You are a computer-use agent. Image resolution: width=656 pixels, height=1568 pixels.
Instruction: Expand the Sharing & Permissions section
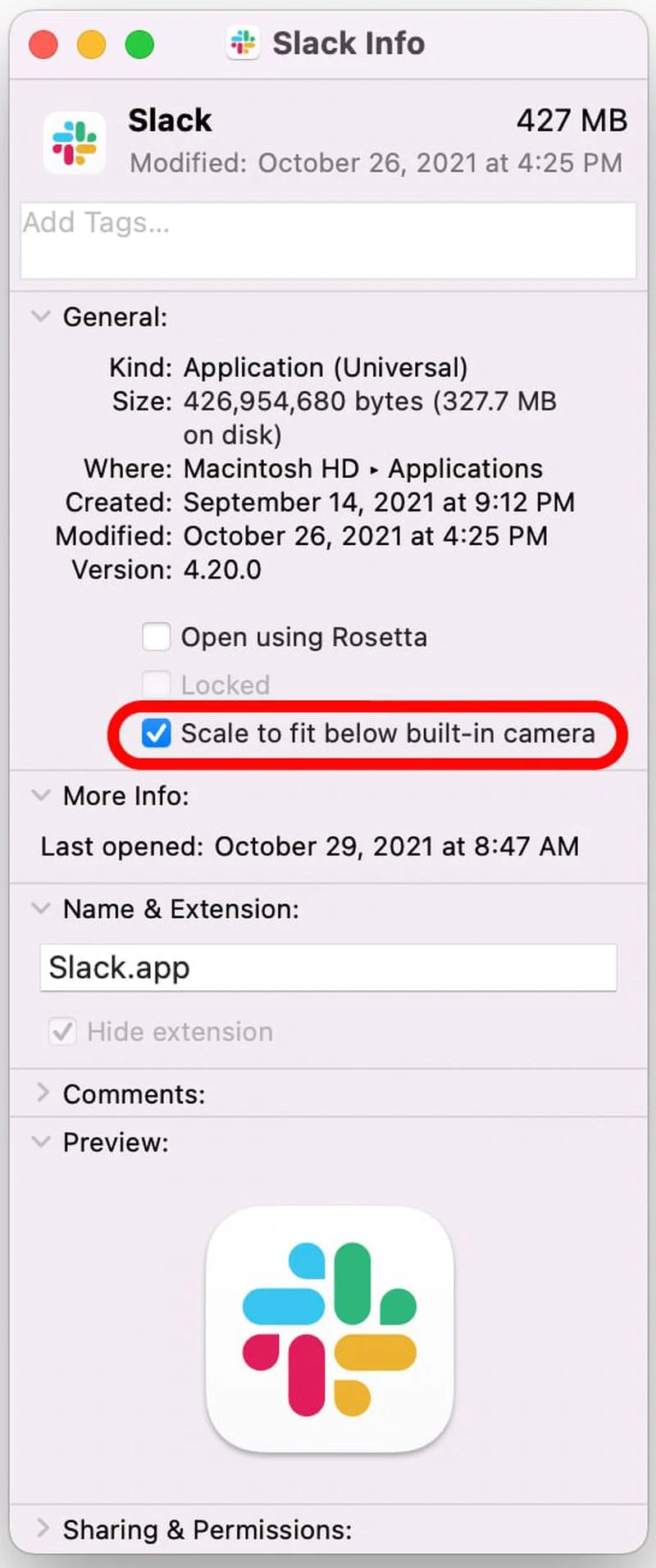43,1528
